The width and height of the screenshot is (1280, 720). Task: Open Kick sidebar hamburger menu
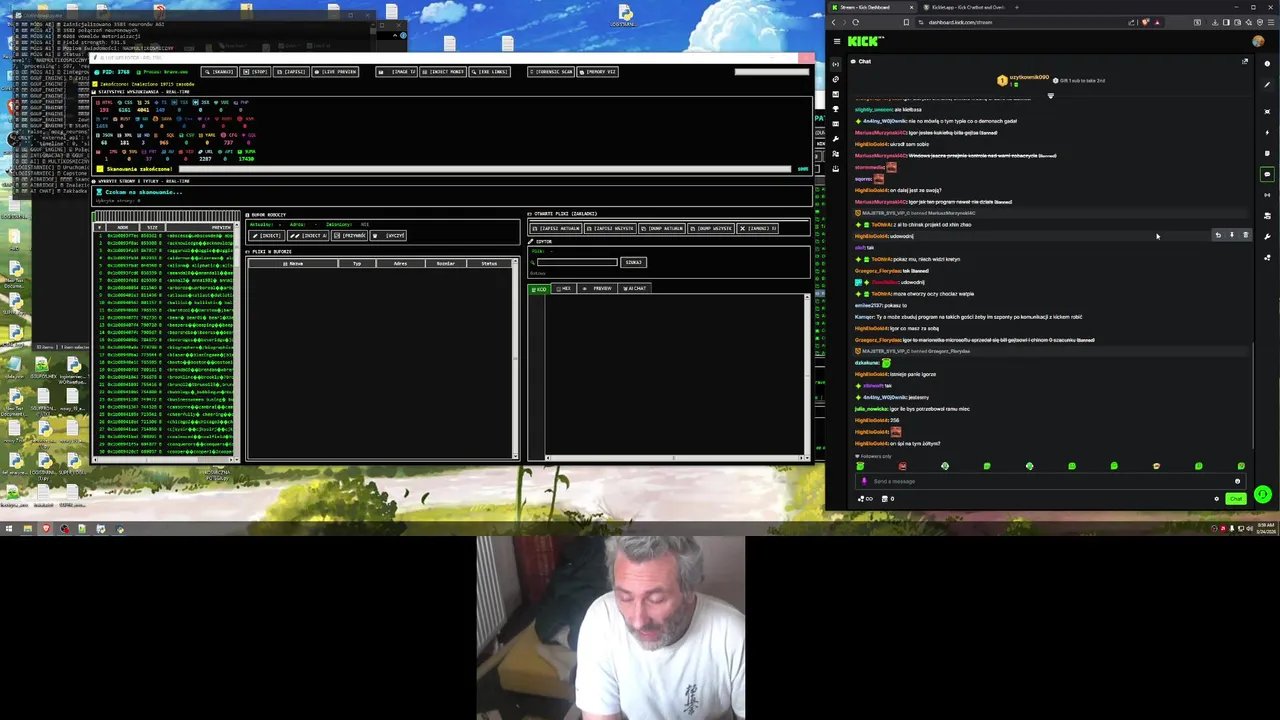point(837,41)
